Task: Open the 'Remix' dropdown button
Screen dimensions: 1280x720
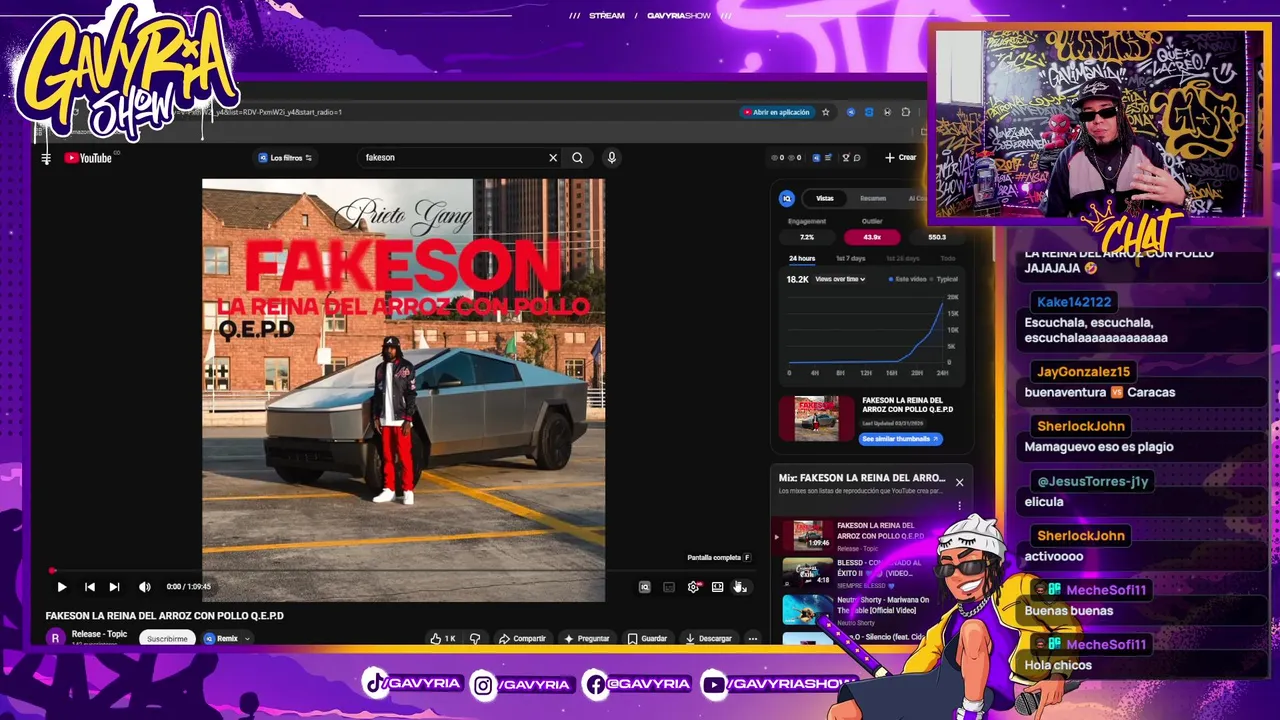Action: click(x=226, y=638)
